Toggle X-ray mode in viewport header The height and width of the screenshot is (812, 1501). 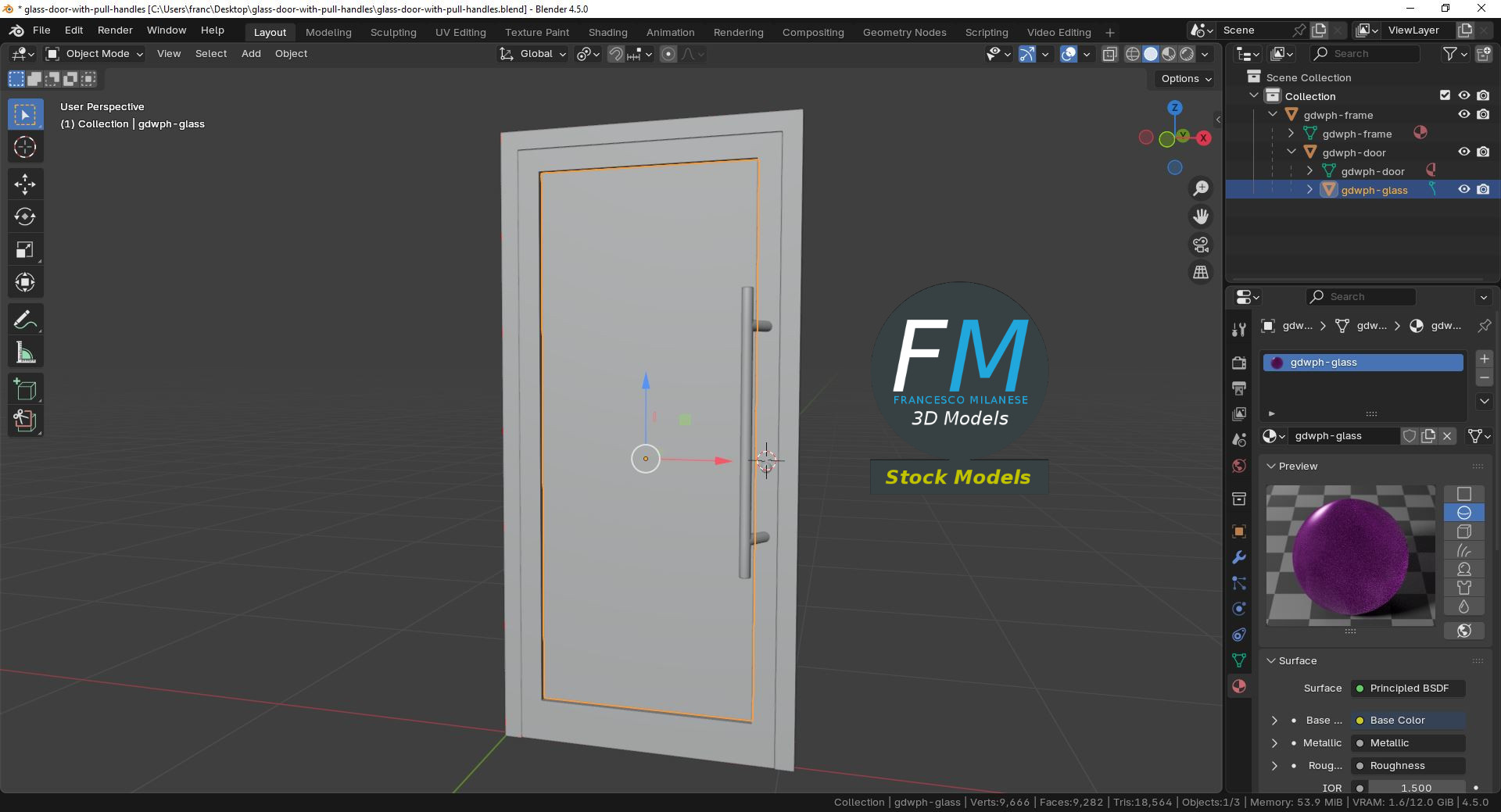(1109, 54)
